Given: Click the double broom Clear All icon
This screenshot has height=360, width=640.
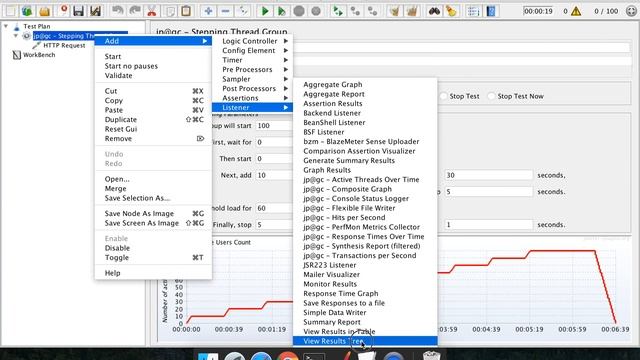Looking at the screenshot, I should pos(411,11).
